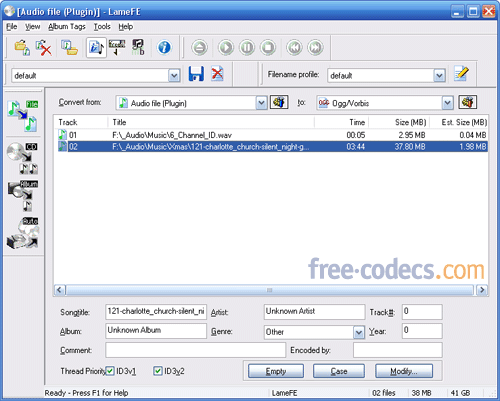The image size is (500, 401).
Task: Expand the Ogg/Vorbis output format dropdown
Action: tap(447, 103)
